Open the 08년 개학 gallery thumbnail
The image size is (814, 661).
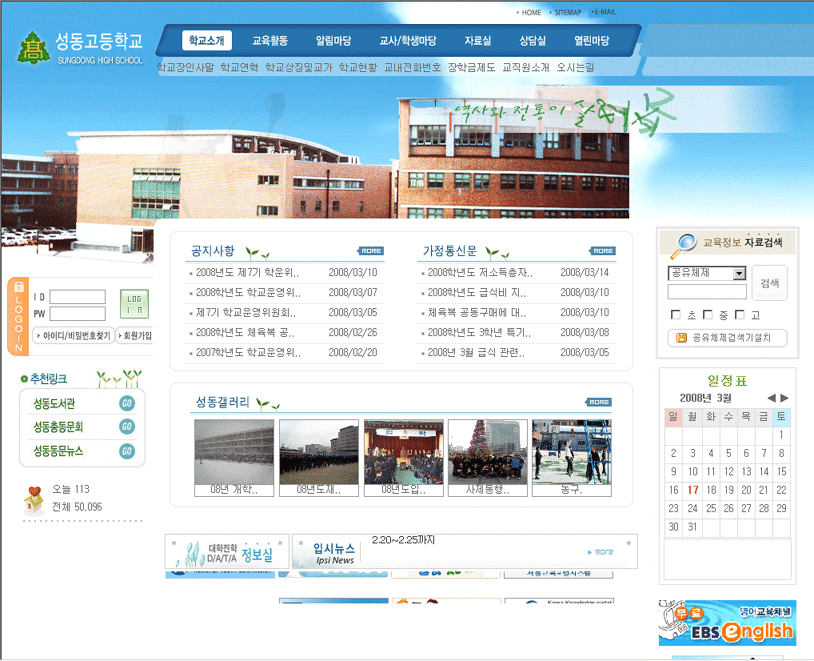point(233,451)
